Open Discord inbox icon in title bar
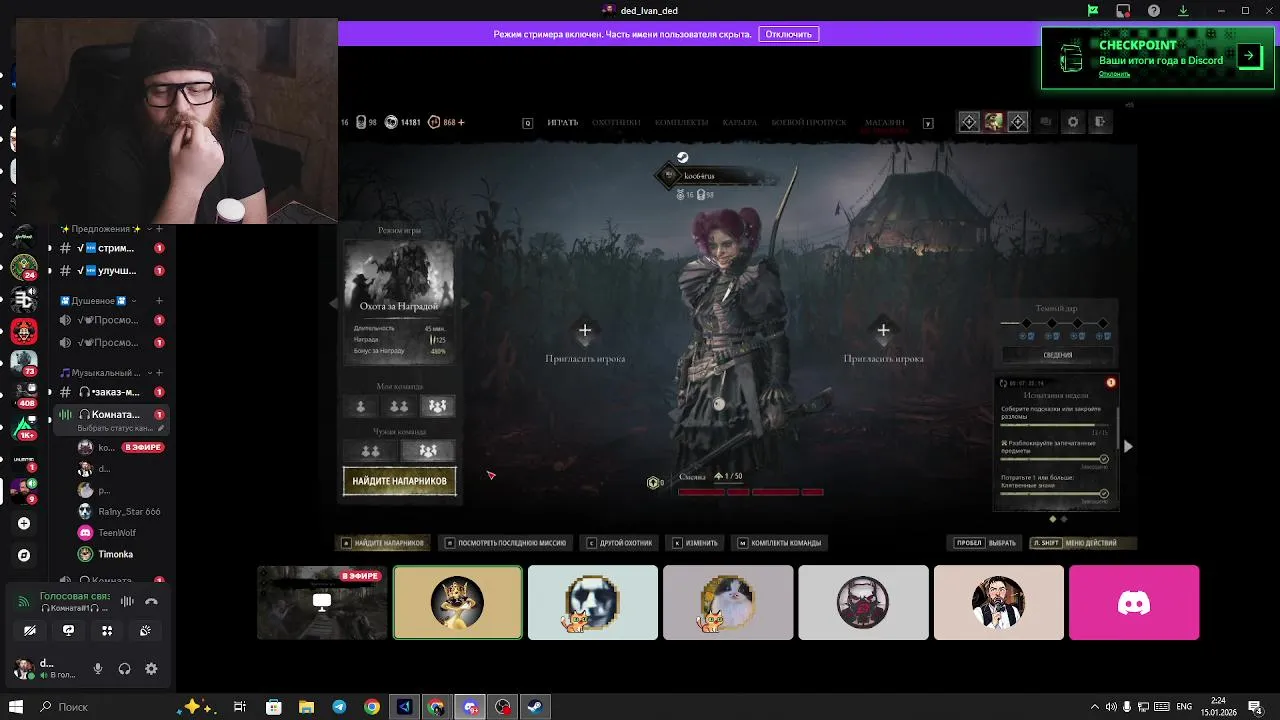1280x720 pixels. point(1123,11)
